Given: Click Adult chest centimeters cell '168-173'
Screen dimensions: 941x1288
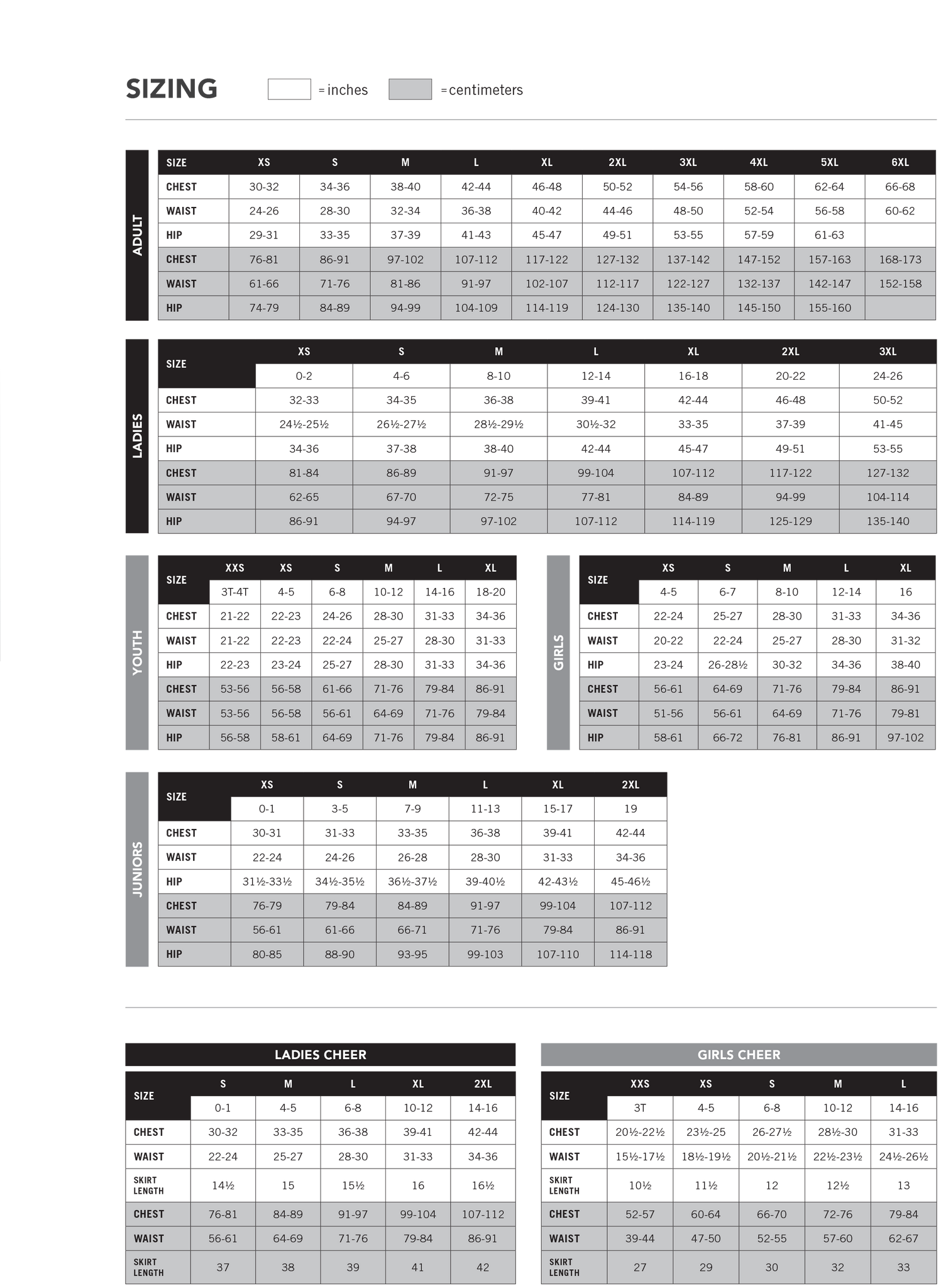Looking at the screenshot, I should tap(900, 259).
